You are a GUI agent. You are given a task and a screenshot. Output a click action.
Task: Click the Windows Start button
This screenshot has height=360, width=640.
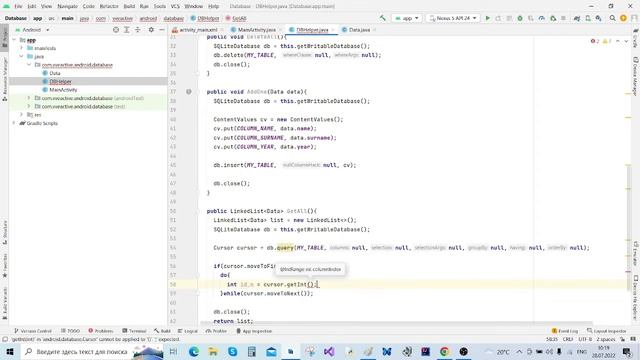9,351
